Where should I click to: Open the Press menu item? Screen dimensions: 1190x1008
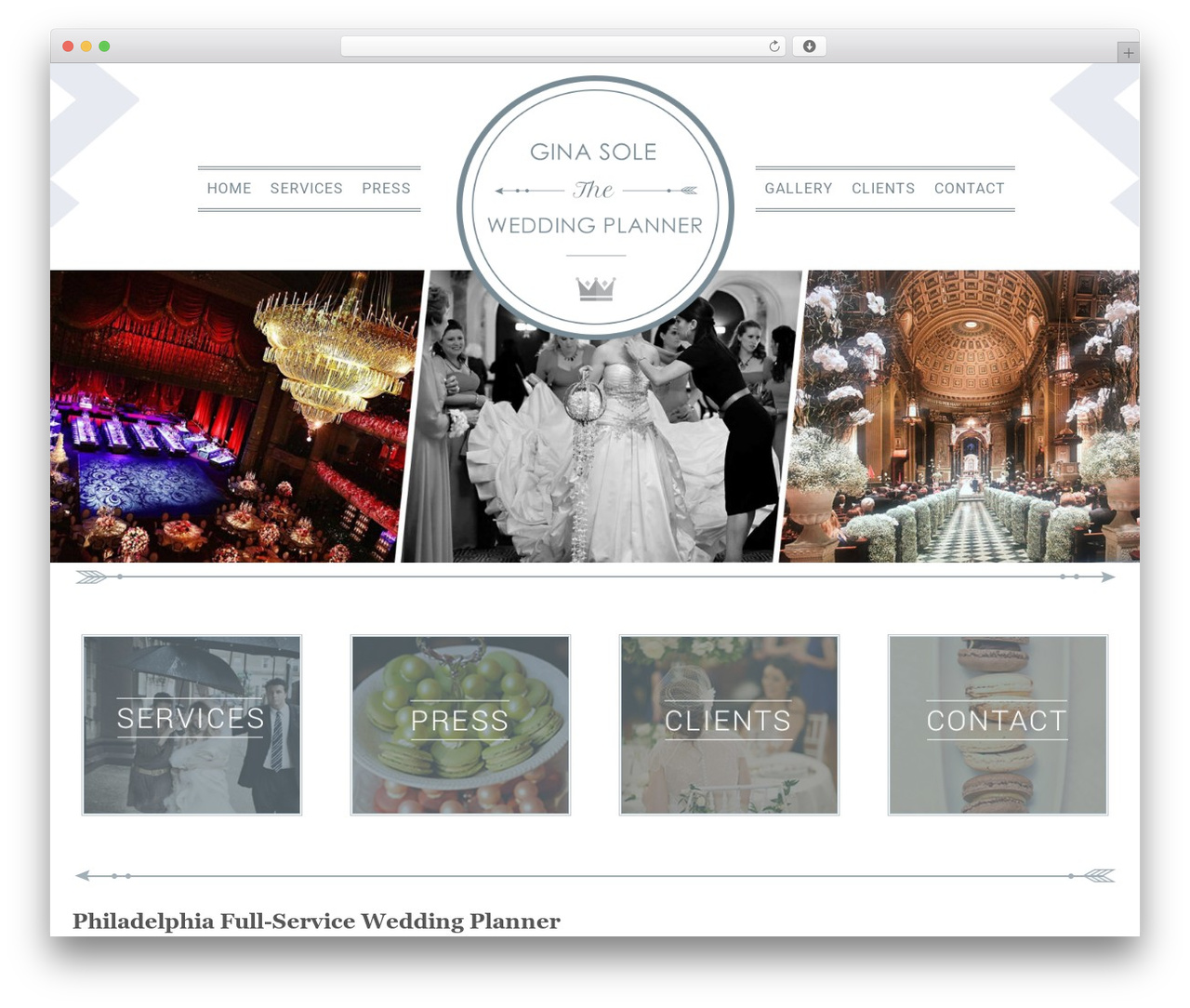[x=387, y=188]
